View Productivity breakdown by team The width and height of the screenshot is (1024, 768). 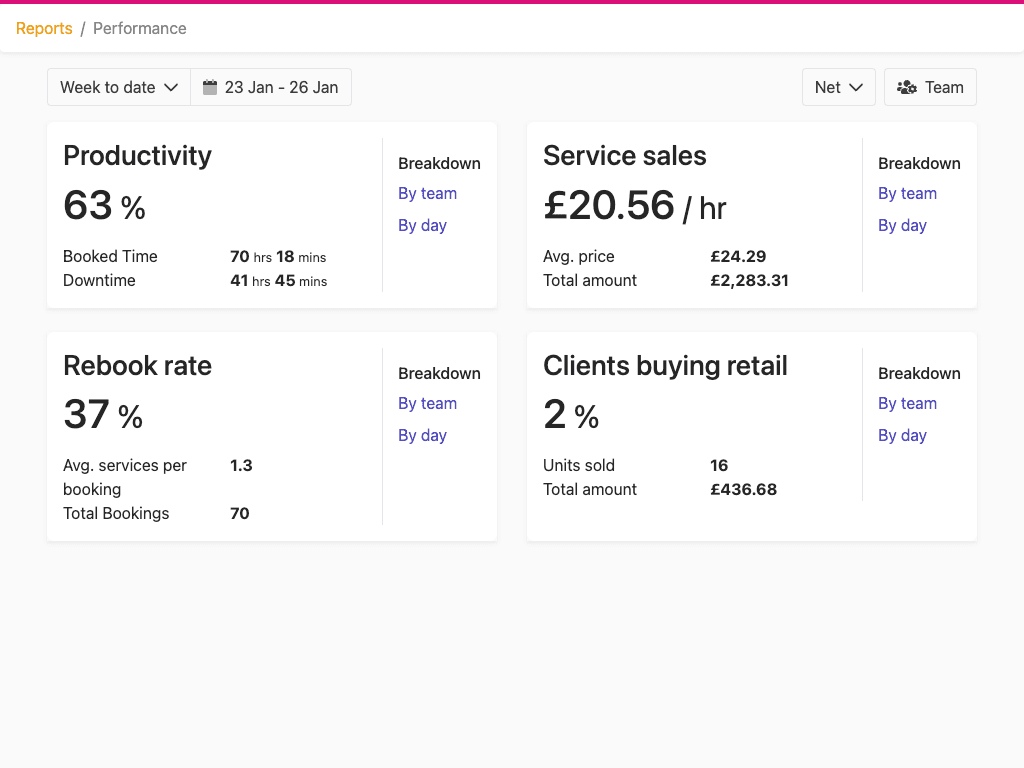point(427,193)
